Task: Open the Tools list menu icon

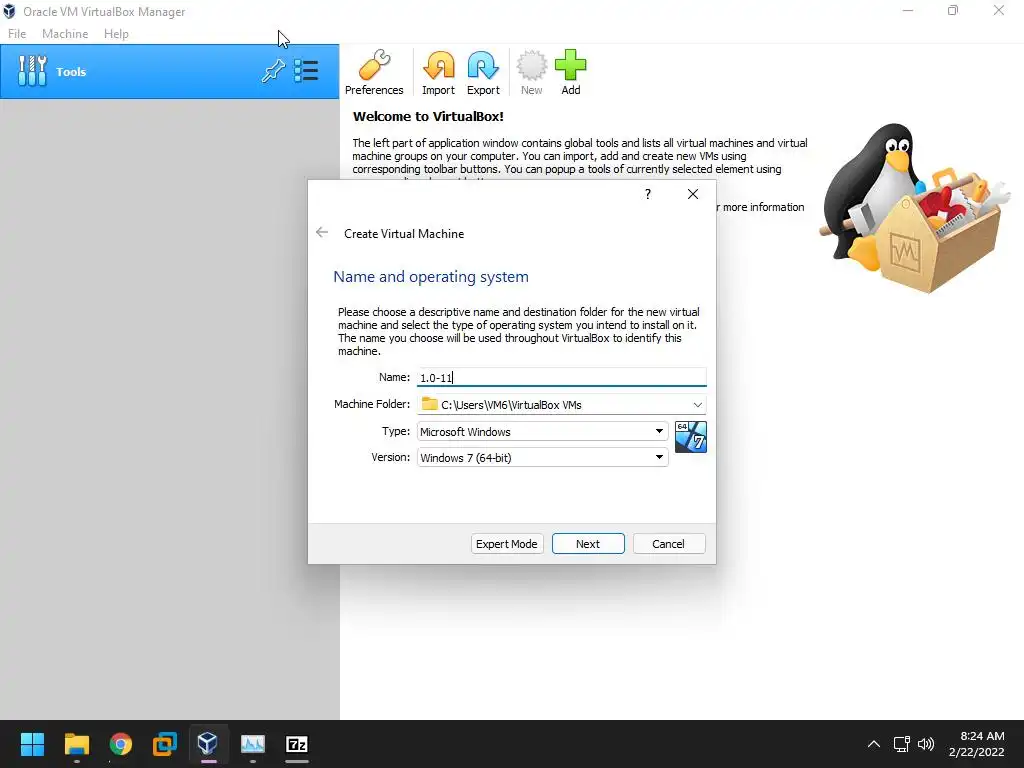Action: point(306,71)
